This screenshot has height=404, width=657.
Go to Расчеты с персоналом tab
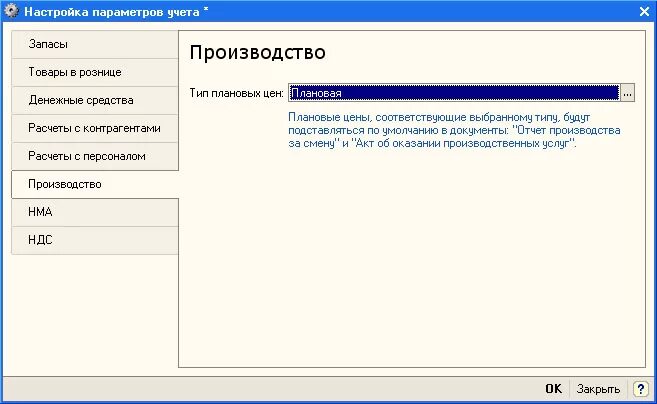[95, 156]
